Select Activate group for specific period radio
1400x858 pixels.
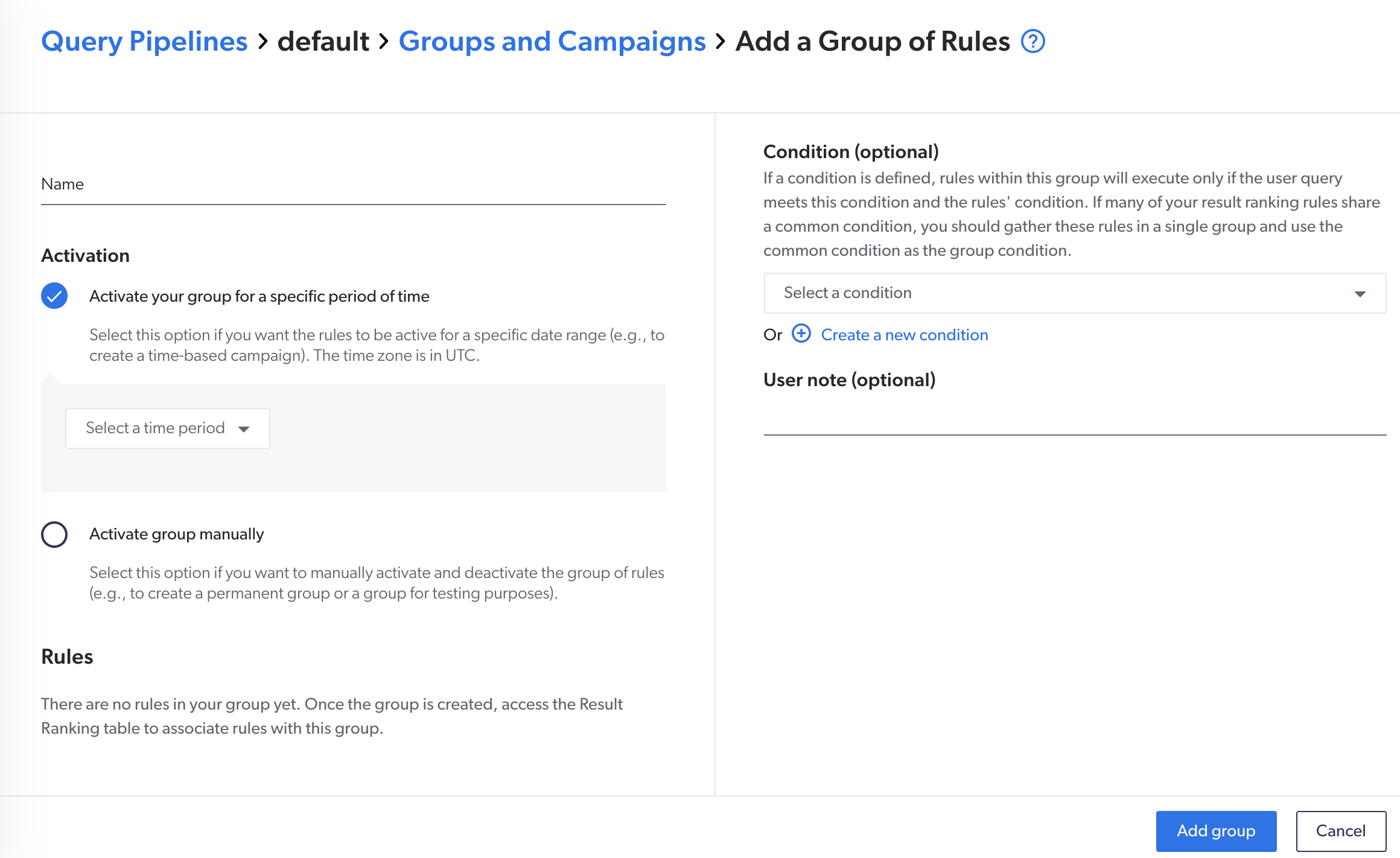[x=54, y=296]
